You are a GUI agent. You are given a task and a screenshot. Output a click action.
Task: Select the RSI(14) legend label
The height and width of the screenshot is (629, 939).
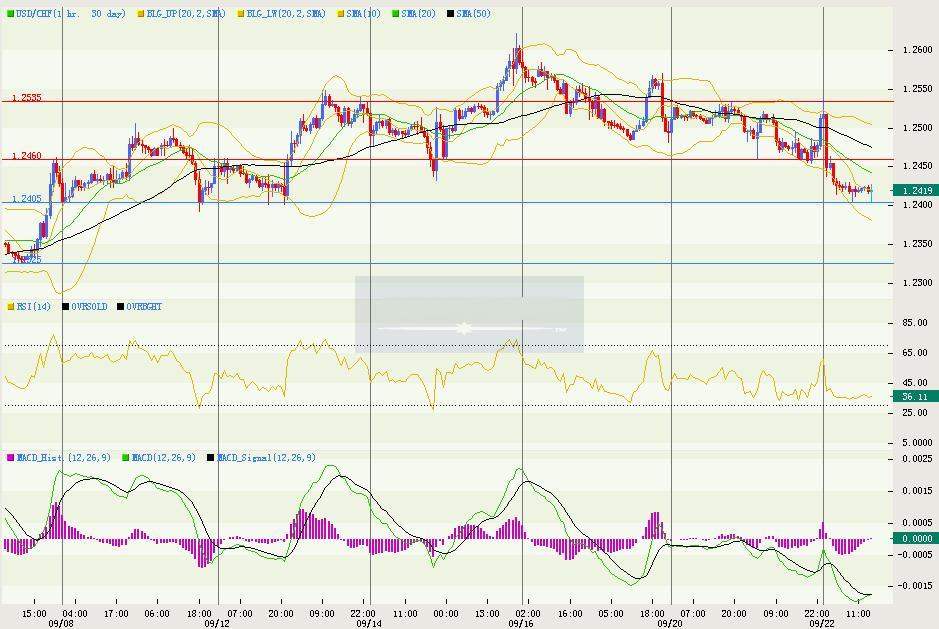pos(34,307)
